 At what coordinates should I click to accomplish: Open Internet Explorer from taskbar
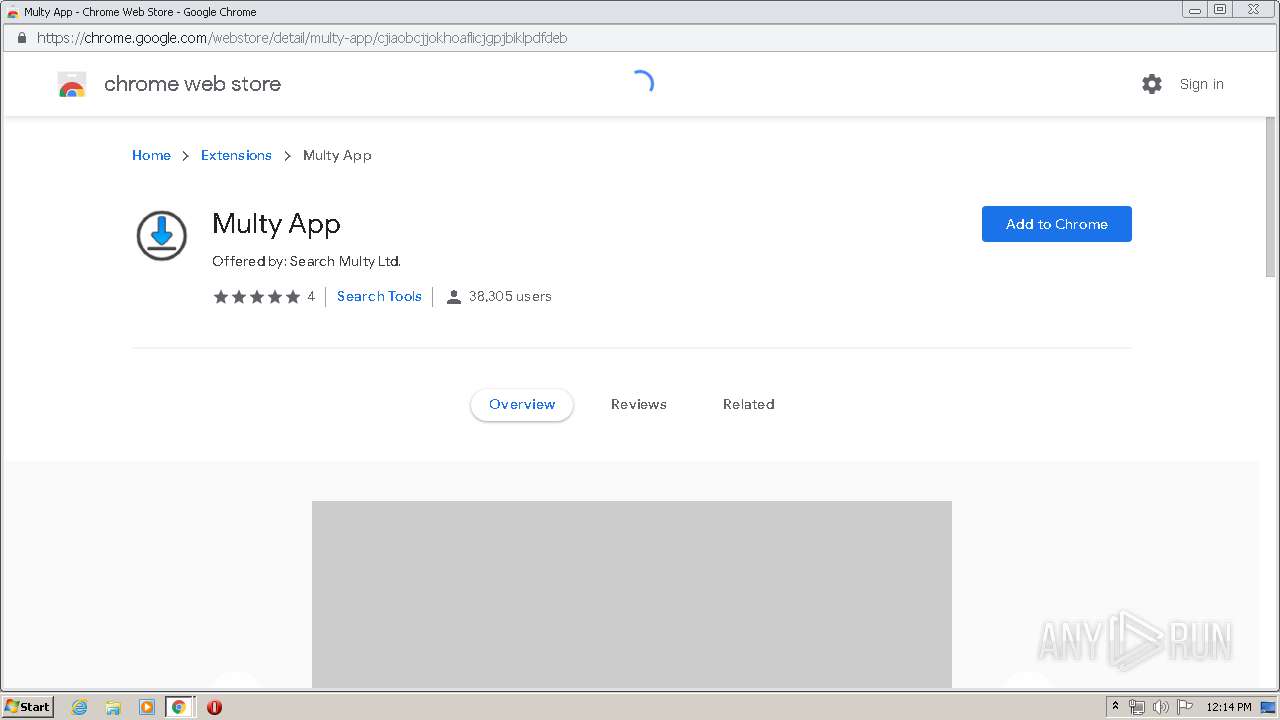coord(80,707)
